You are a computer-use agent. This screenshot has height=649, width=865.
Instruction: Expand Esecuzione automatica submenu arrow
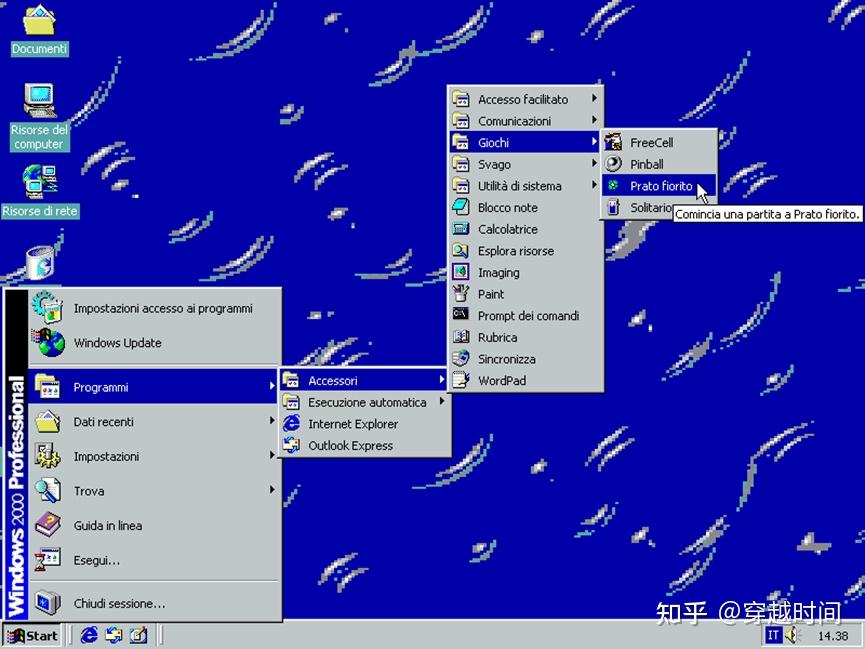coord(442,401)
